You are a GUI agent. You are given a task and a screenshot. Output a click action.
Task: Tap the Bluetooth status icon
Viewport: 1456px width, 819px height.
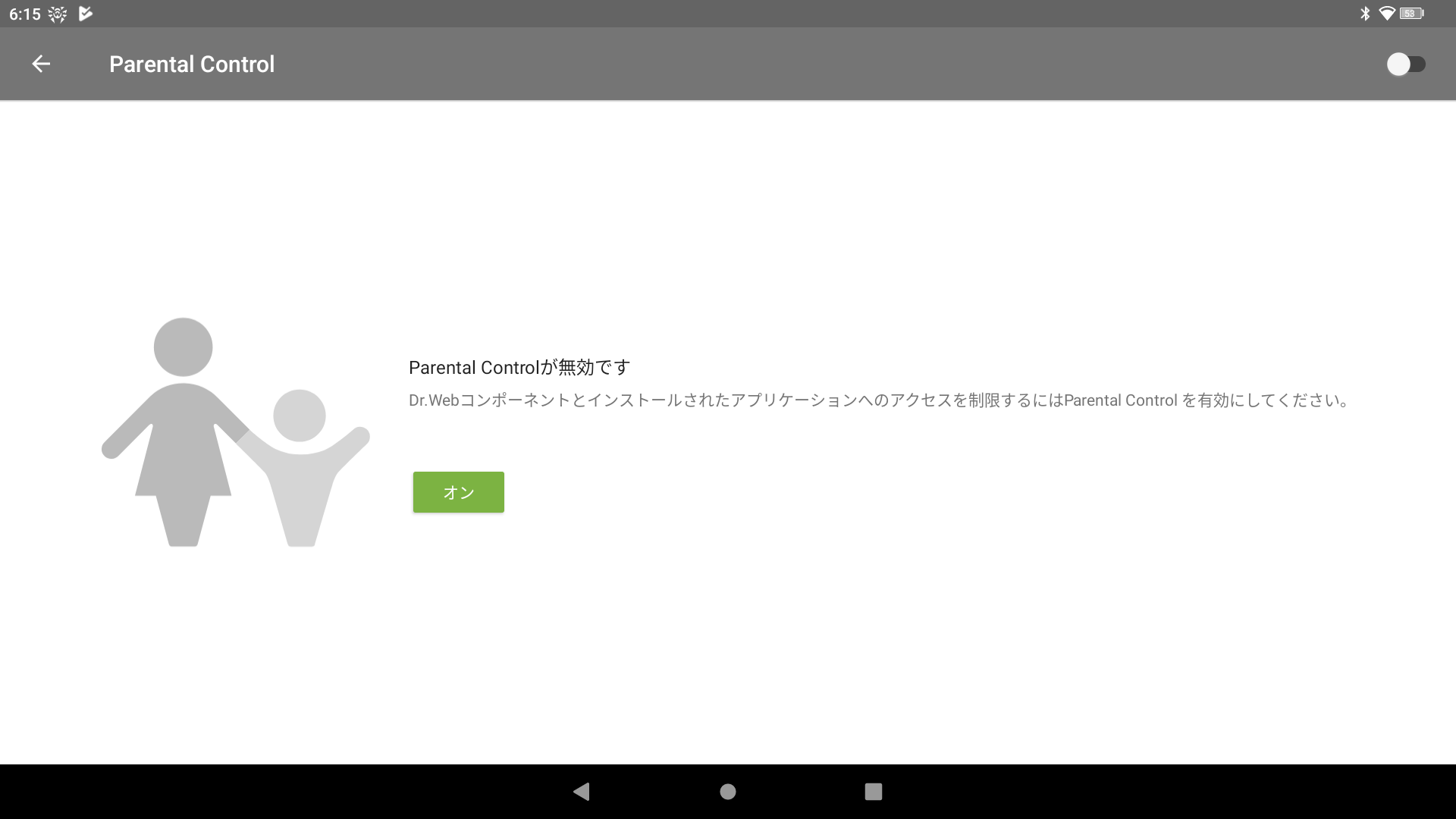point(1365,14)
